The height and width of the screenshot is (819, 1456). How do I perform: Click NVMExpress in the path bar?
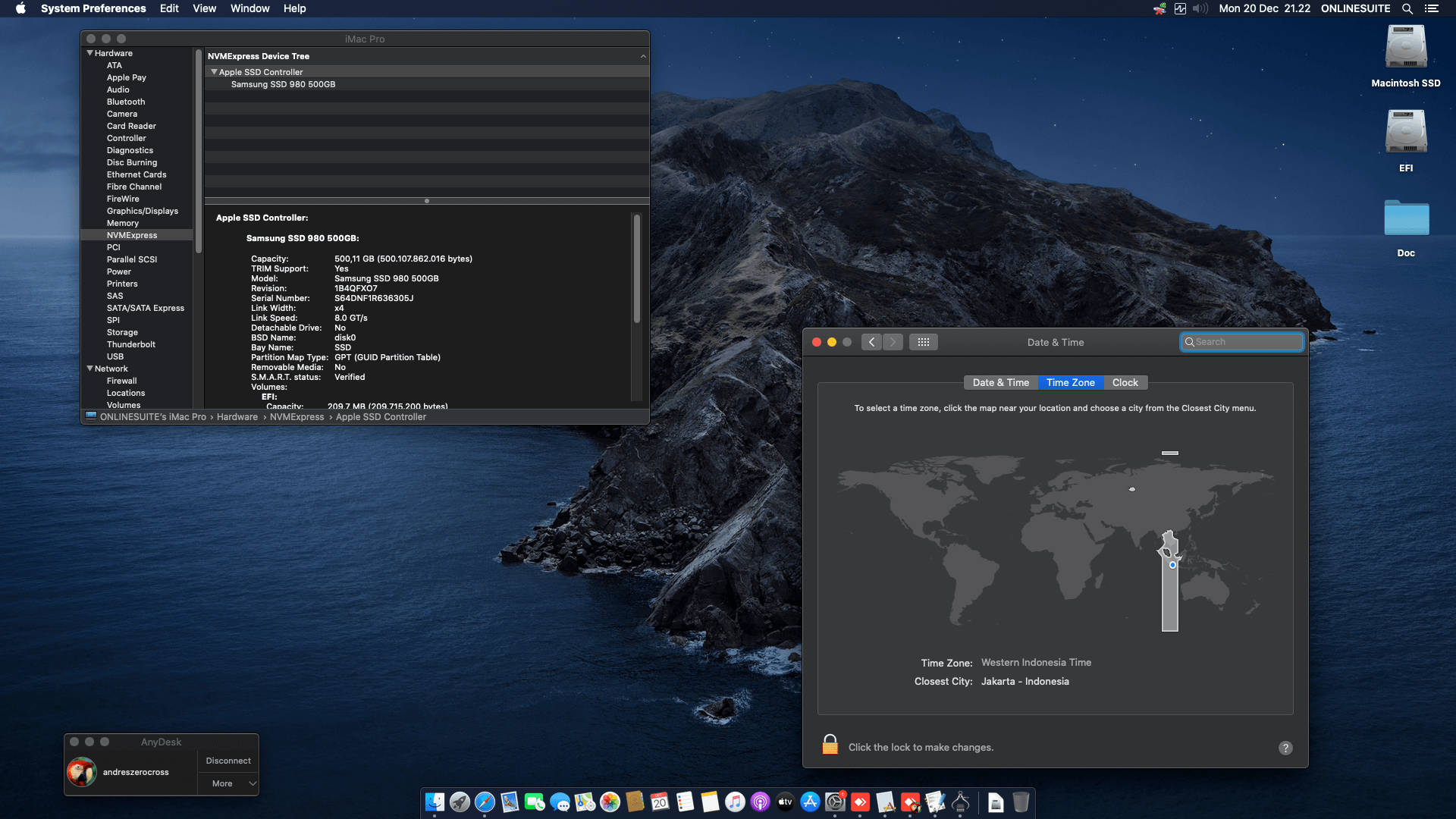(x=297, y=417)
